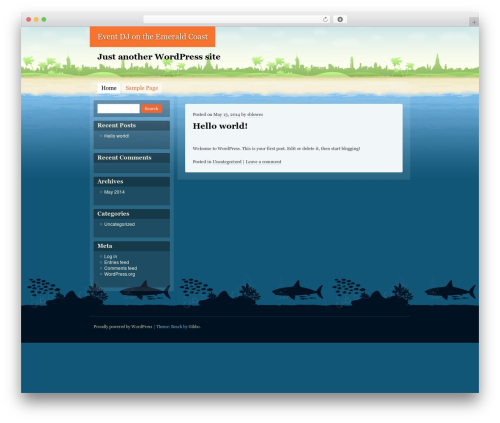Open the Event DJ on the Emerald Coast title

153,37
